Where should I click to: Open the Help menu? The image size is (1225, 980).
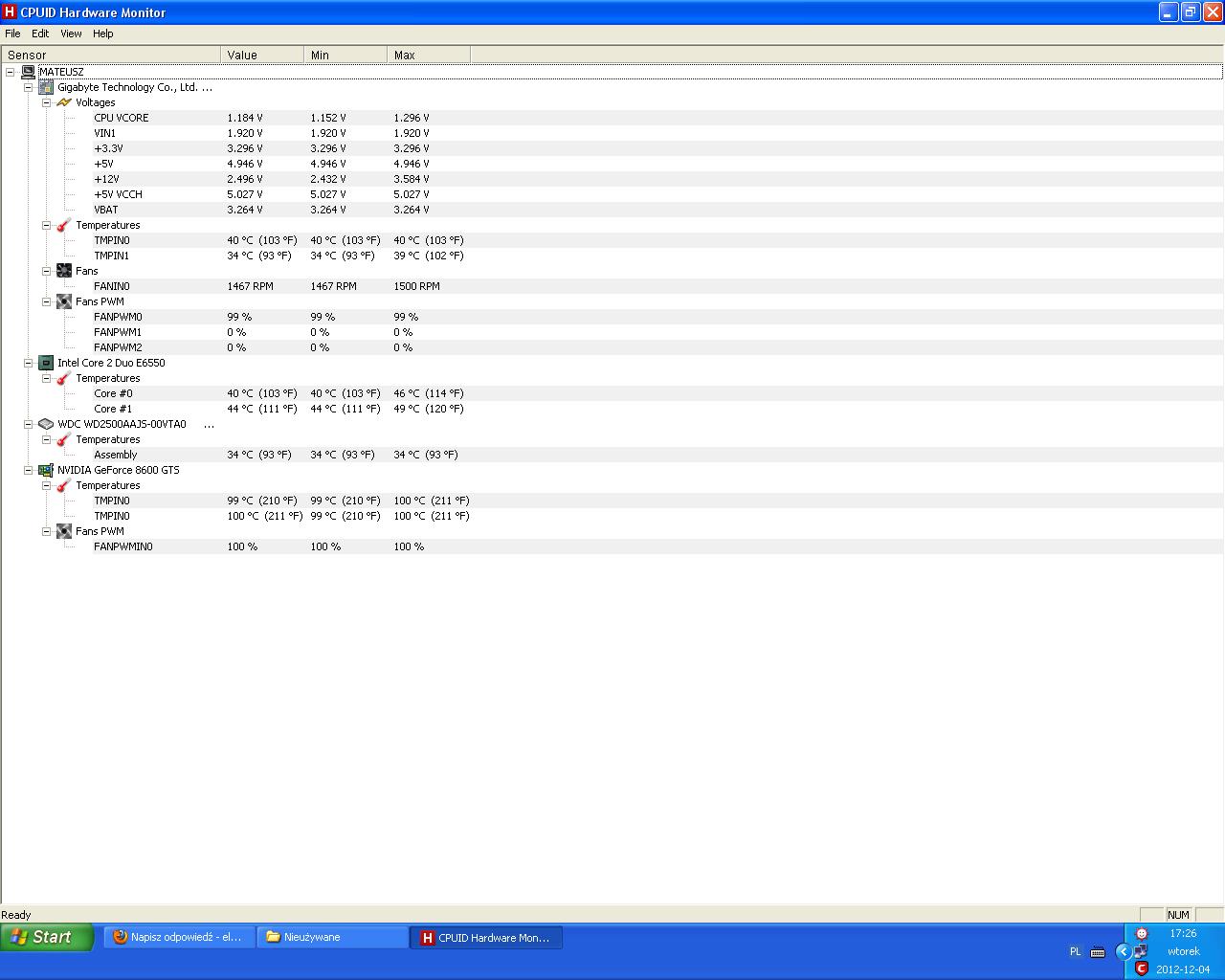point(102,33)
